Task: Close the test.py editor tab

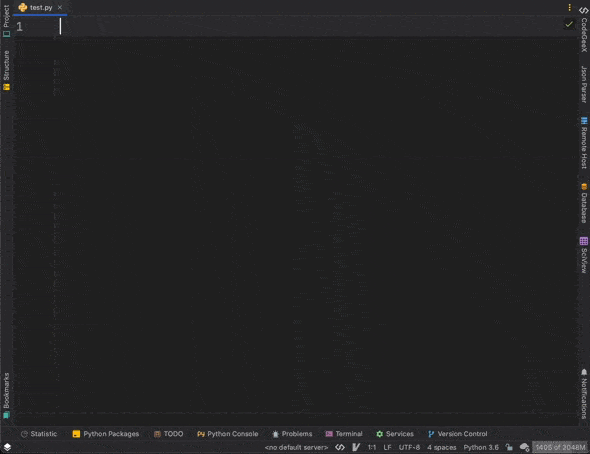Action: tap(59, 7)
